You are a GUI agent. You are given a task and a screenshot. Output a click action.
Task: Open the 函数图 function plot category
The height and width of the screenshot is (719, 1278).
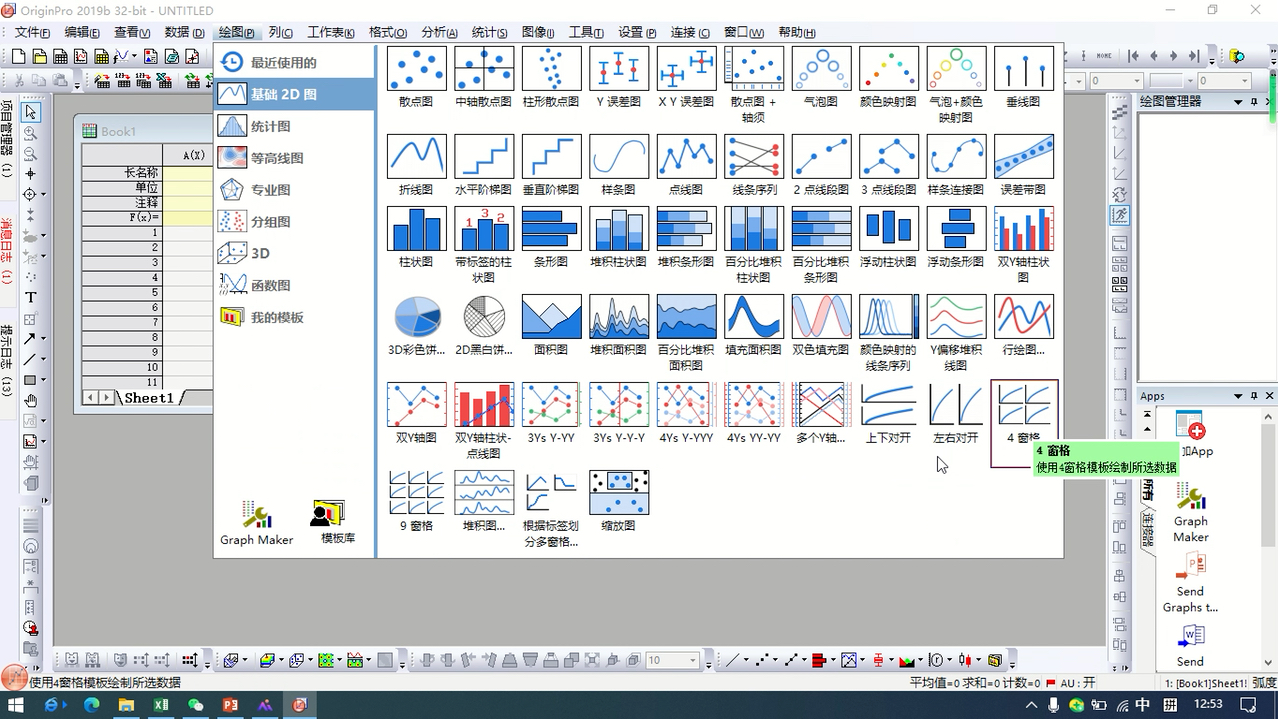pyautogui.click(x=294, y=286)
